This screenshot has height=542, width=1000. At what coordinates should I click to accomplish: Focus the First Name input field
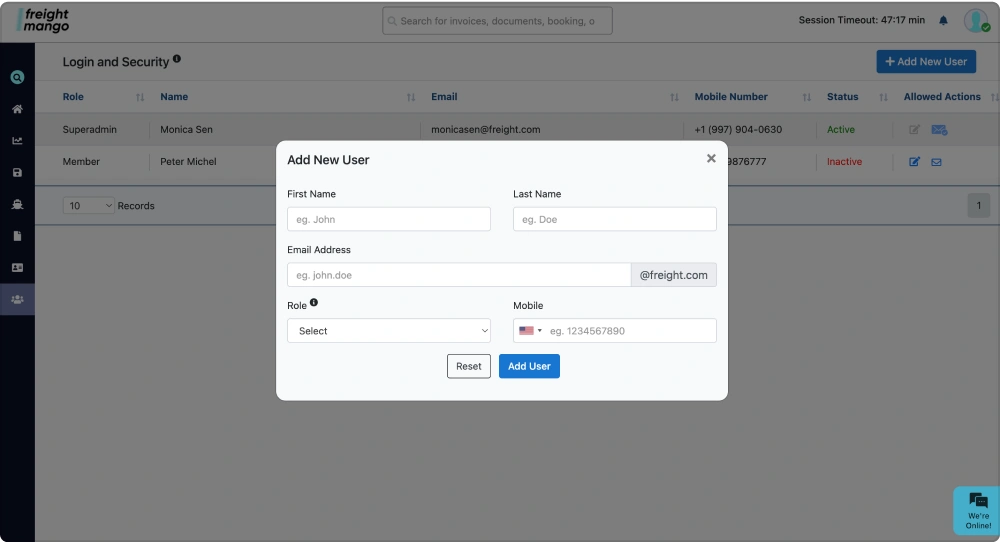click(x=388, y=219)
